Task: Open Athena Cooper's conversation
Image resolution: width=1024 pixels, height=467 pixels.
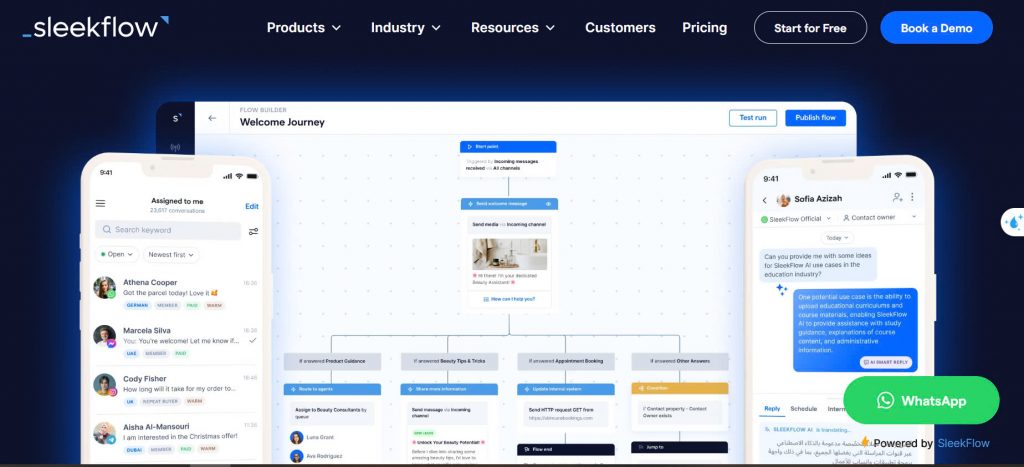Action: (x=176, y=293)
